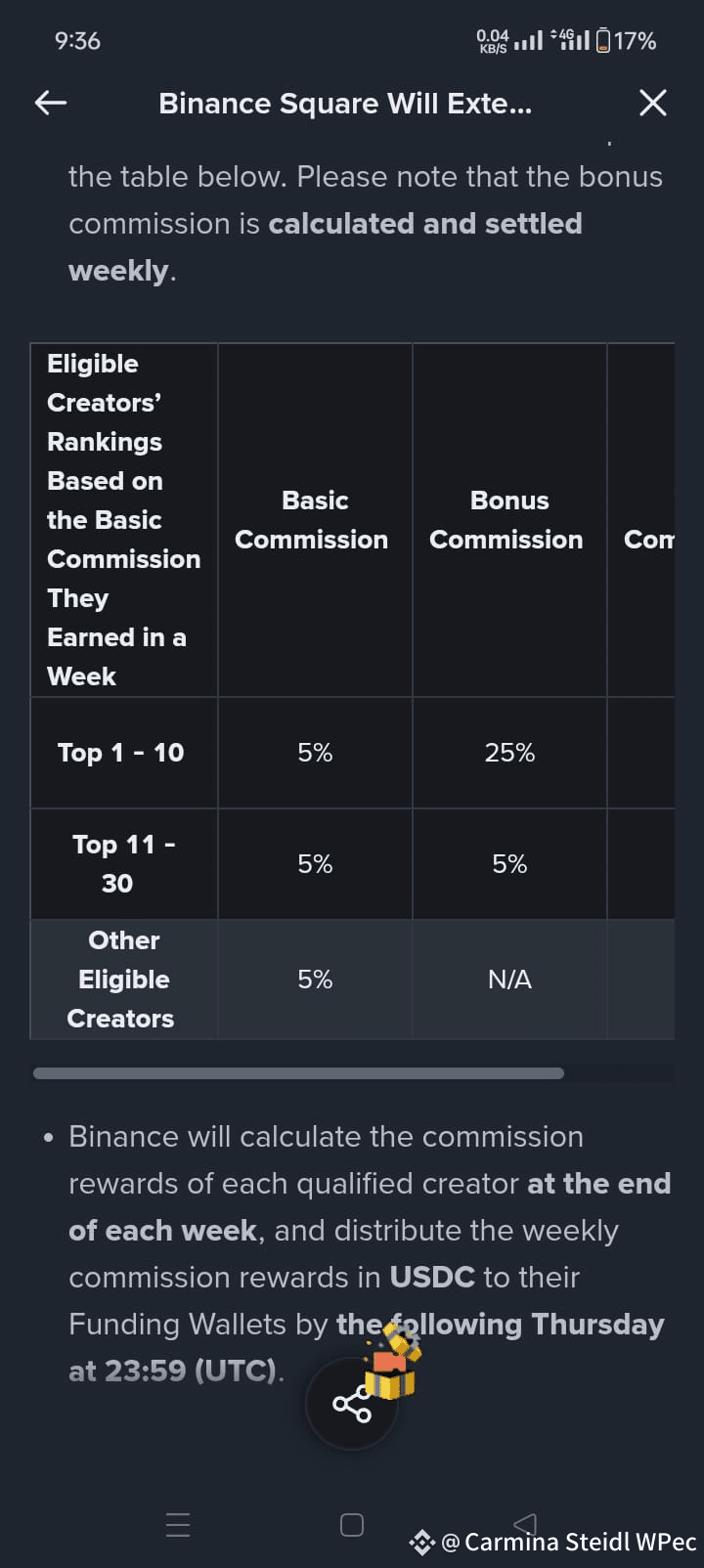704x1568 pixels.
Task: Tap the Carmina Steidl WPec username watermark
Action: [x=580, y=1543]
